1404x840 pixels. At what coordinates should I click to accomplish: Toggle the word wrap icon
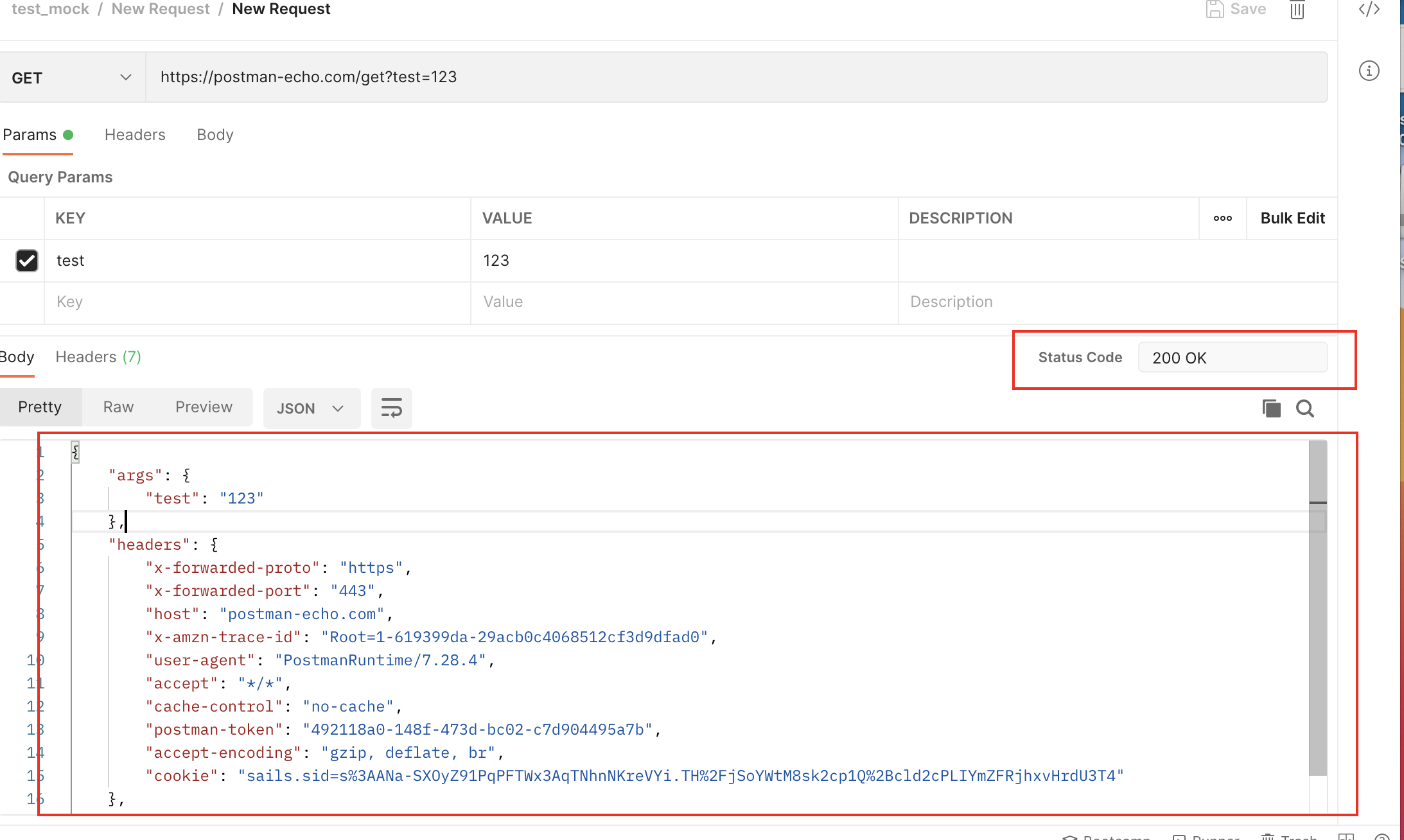391,408
